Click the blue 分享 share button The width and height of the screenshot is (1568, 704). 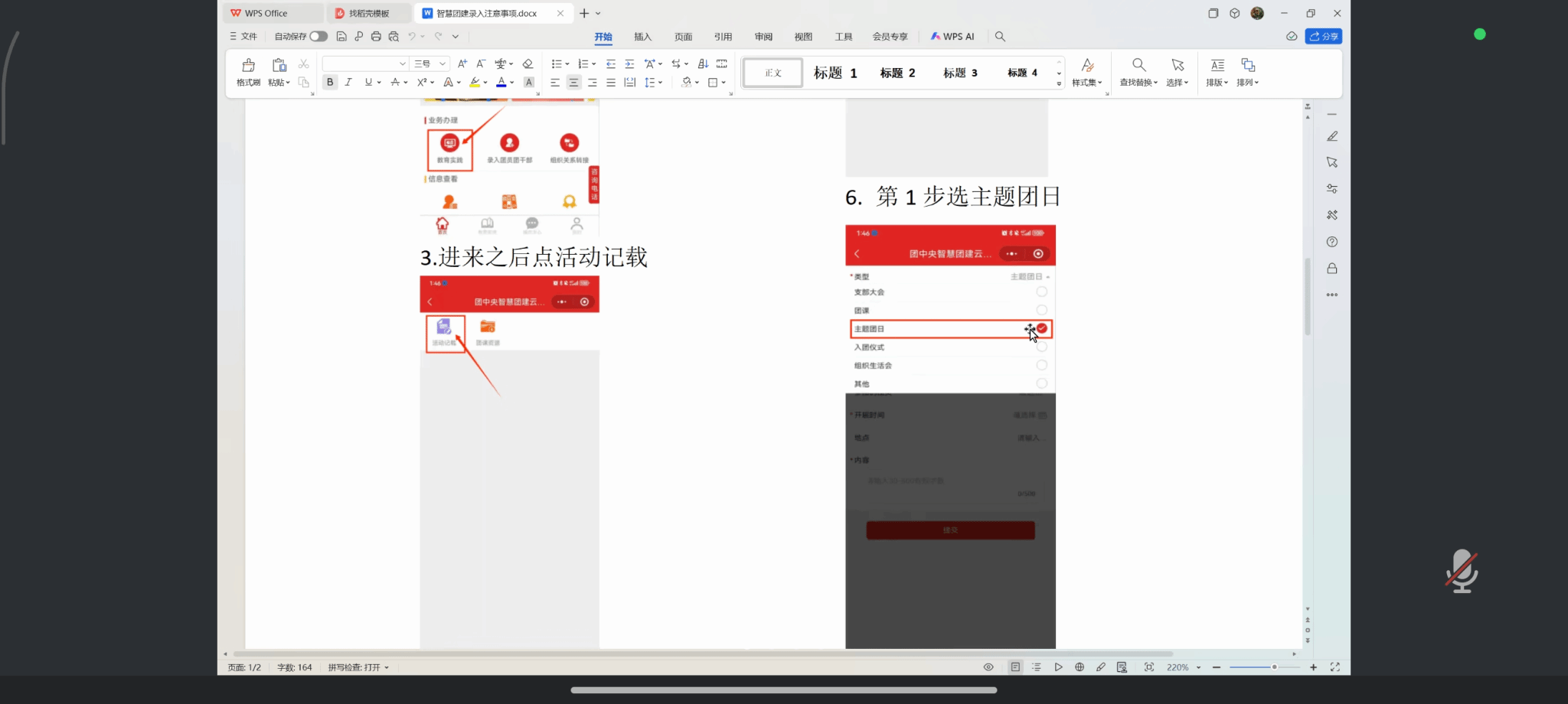coord(1324,36)
